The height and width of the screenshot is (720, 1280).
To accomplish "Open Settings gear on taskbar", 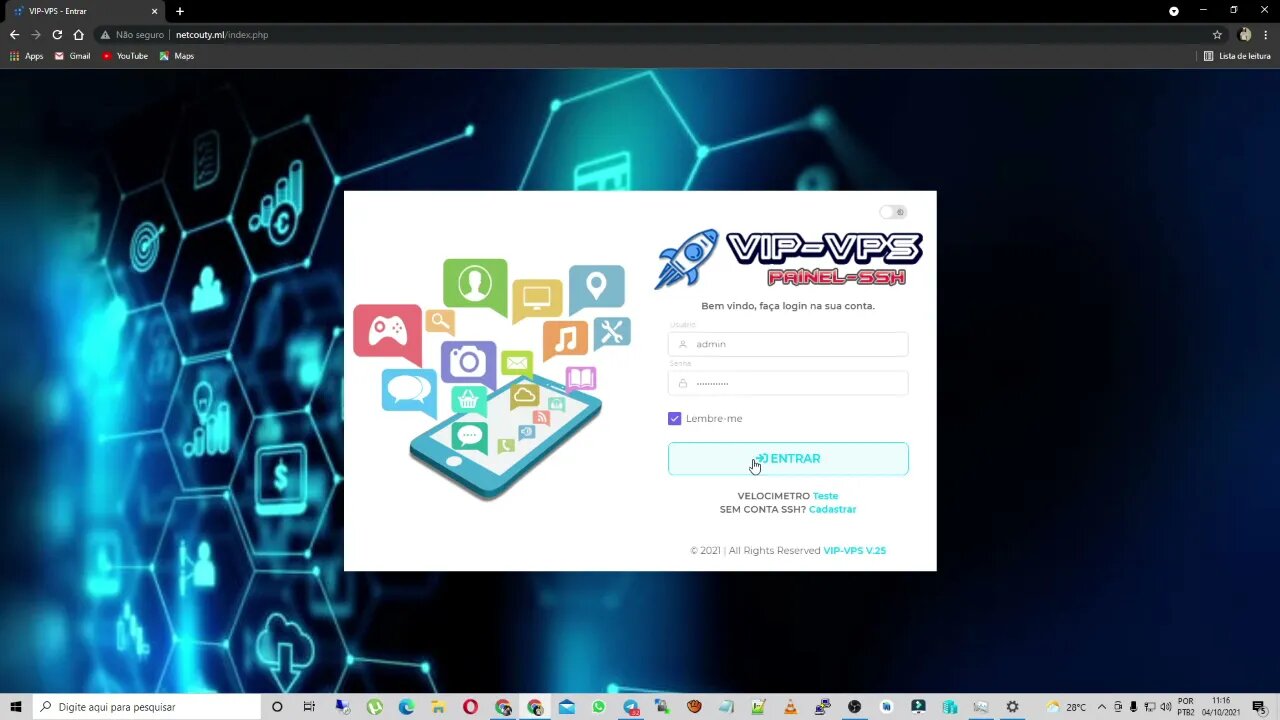I will pos(1012,707).
